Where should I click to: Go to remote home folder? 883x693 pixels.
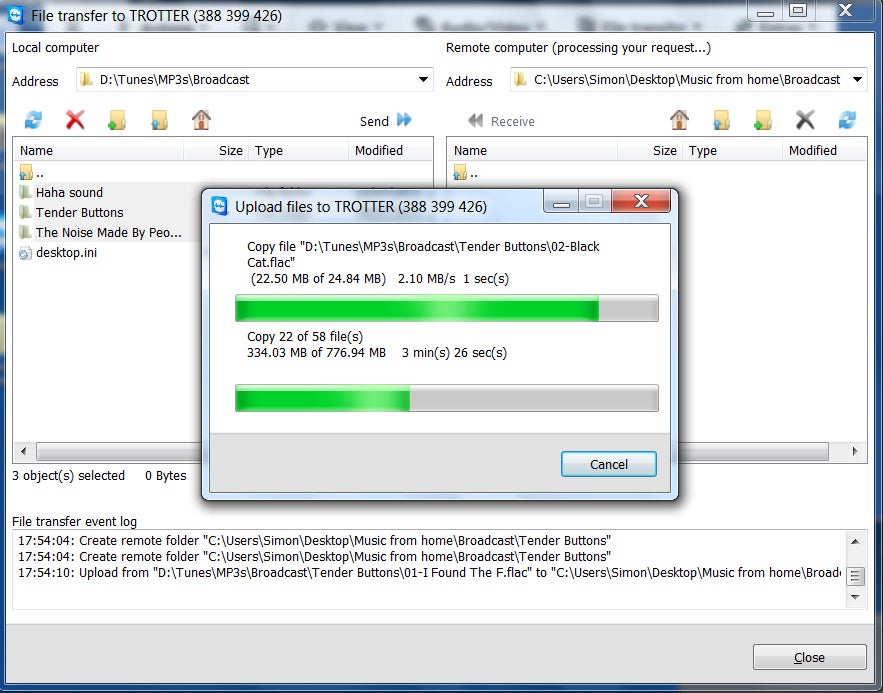[679, 119]
